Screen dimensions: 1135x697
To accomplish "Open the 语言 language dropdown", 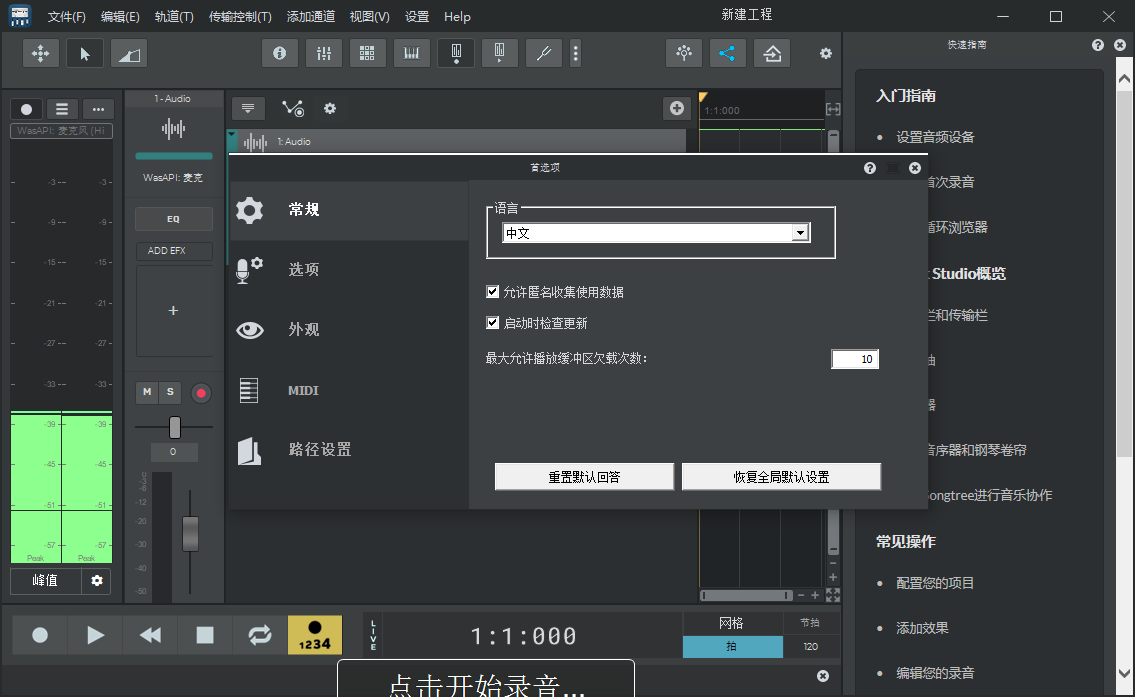I will click(800, 232).
